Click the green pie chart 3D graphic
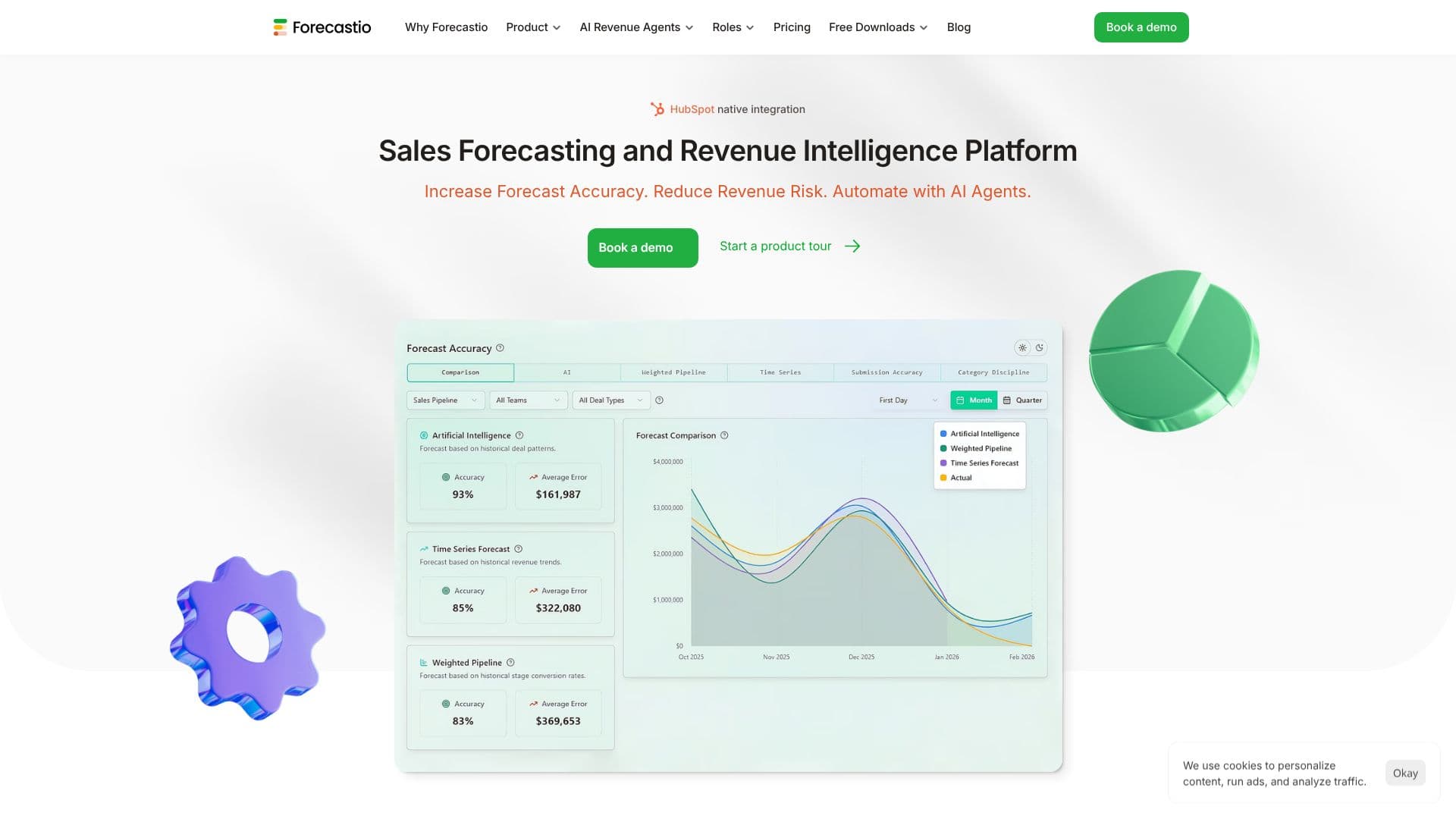This screenshot has height=819, width=1456. point(1174,350)
